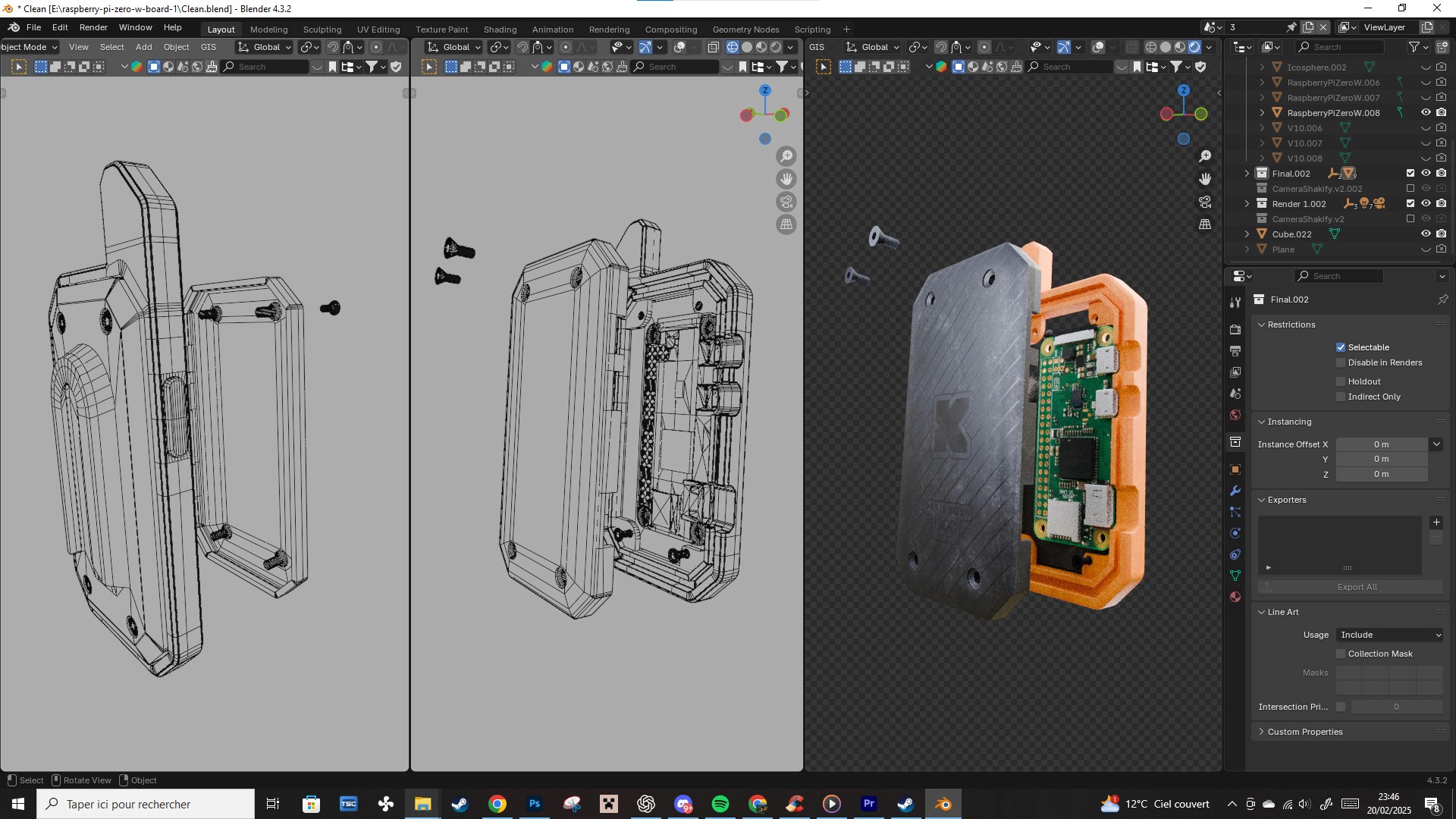The image size is (1456, 819).
Task: Disable rendering of the Render 1.002 collection
Action: point(1441,204)
